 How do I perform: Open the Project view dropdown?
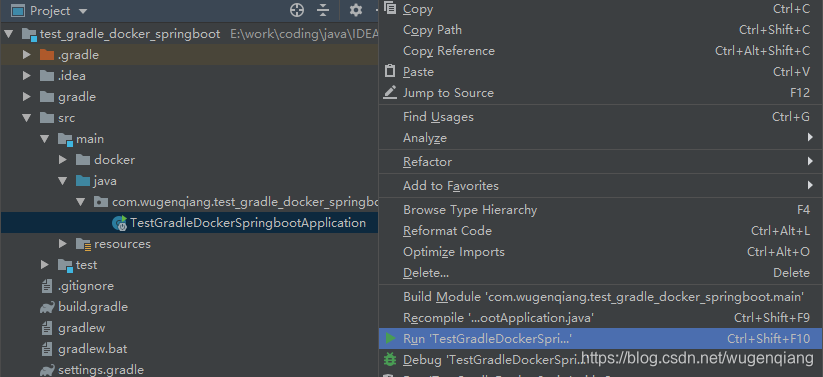tap(82, 11)
